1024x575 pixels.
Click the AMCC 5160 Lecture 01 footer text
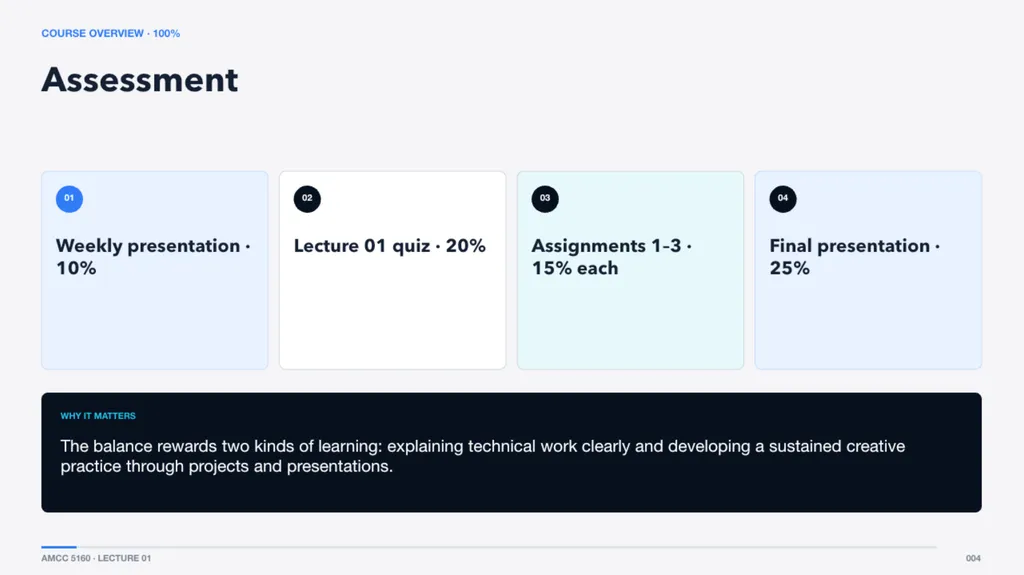pyautogui.click(x=96, y=558)
